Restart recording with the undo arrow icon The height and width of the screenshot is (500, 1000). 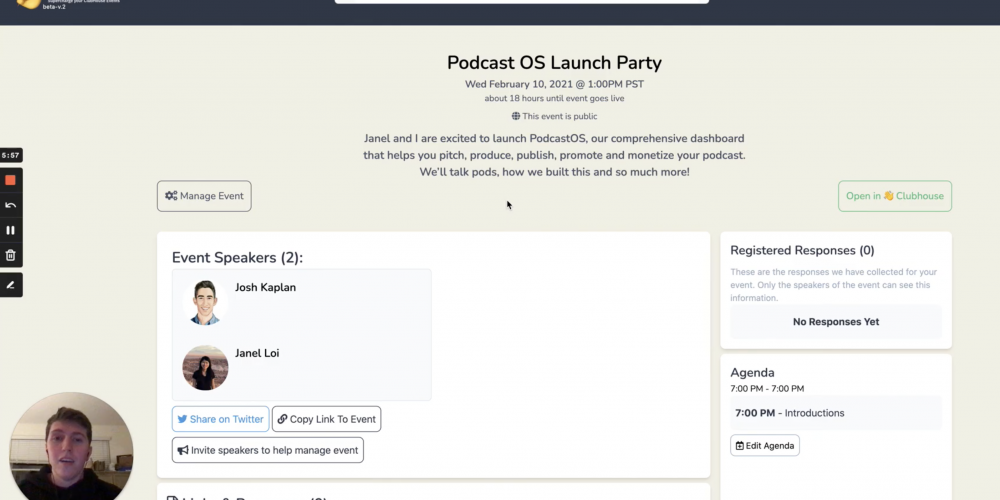click(x=10, y=205)
